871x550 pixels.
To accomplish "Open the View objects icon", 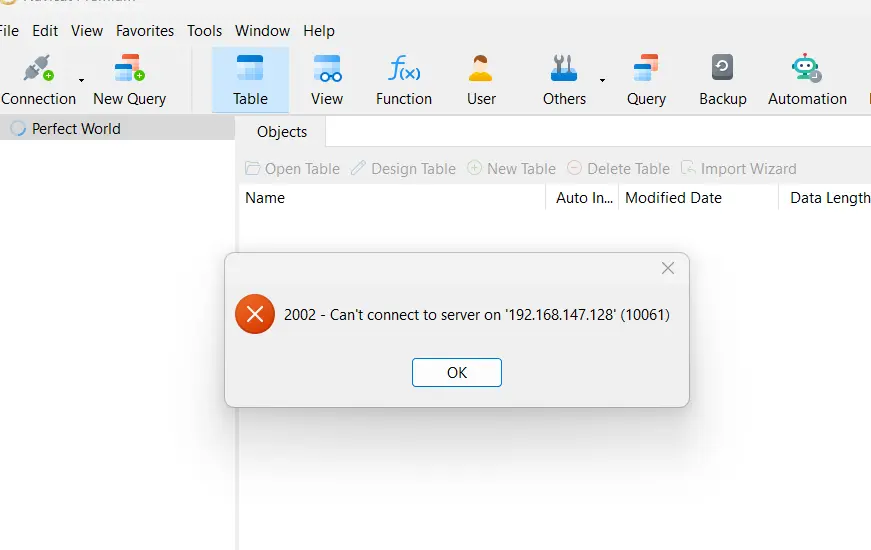I will pyautogui.click(x=327, y=68).
